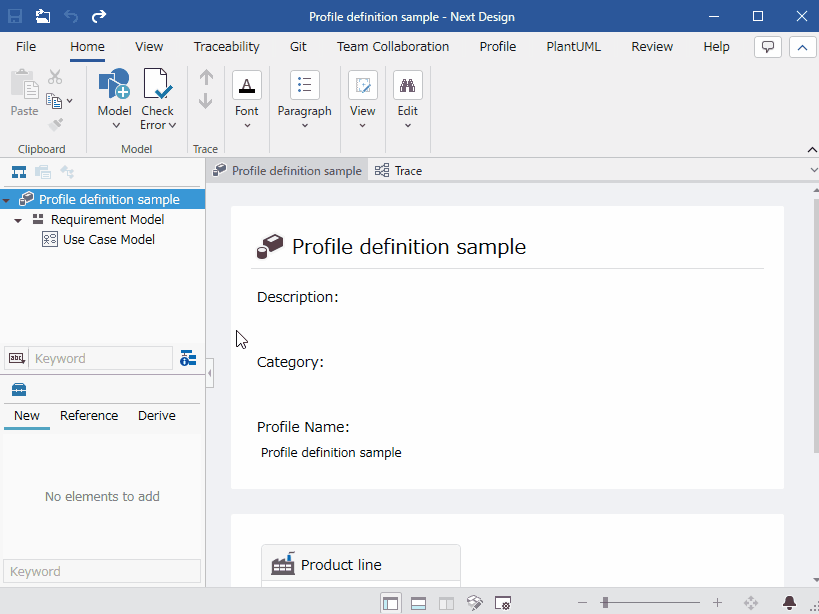819x614 pixels.
Task: Click the Trace up arrow icon
Action: click(206, 78)
